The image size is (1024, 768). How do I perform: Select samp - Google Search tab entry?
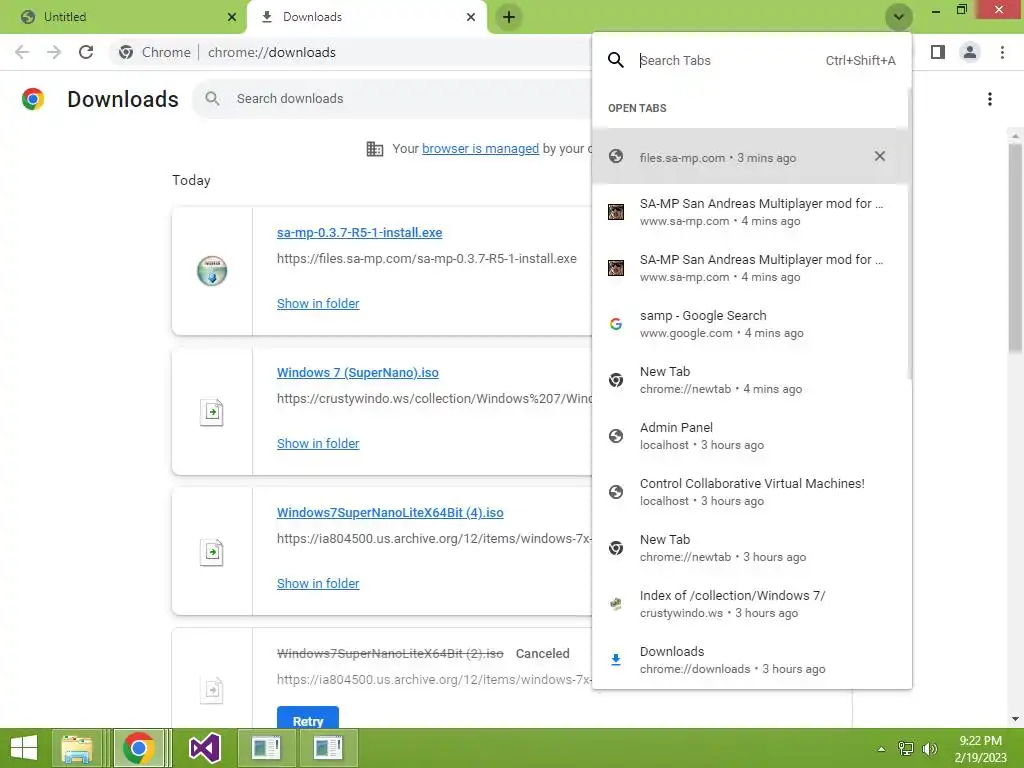point(750,324)
